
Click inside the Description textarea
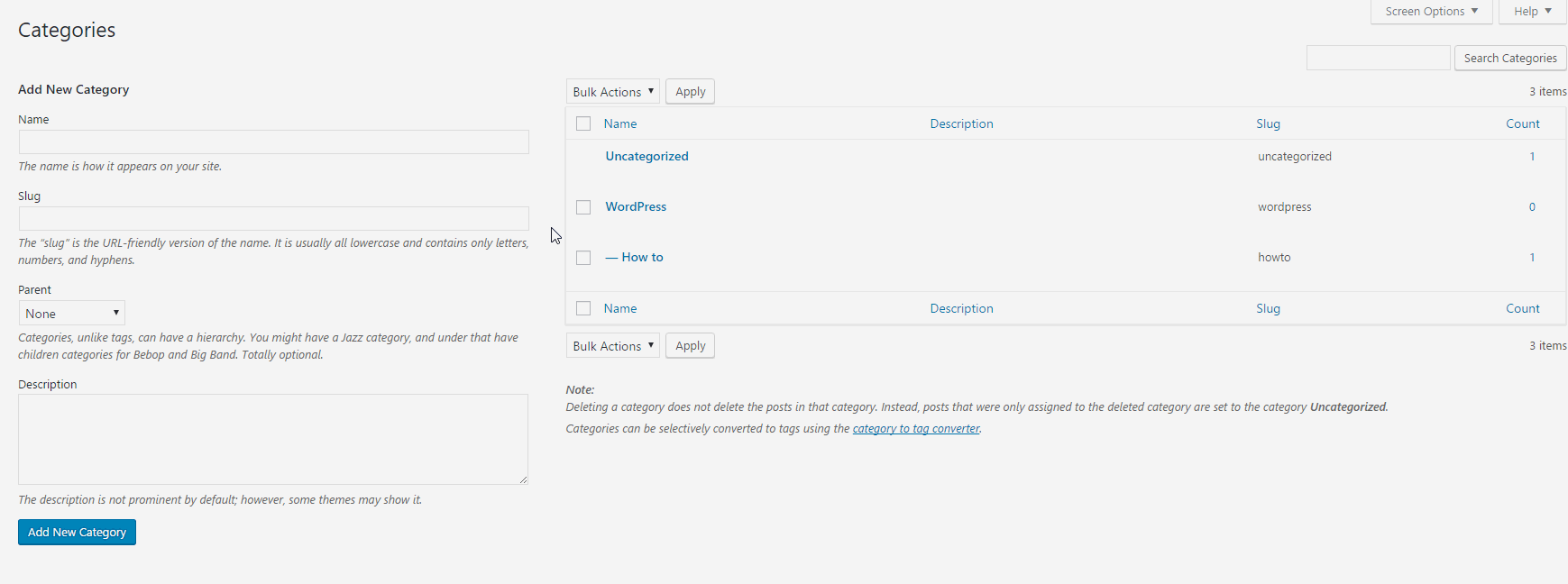tap(272, 439)
